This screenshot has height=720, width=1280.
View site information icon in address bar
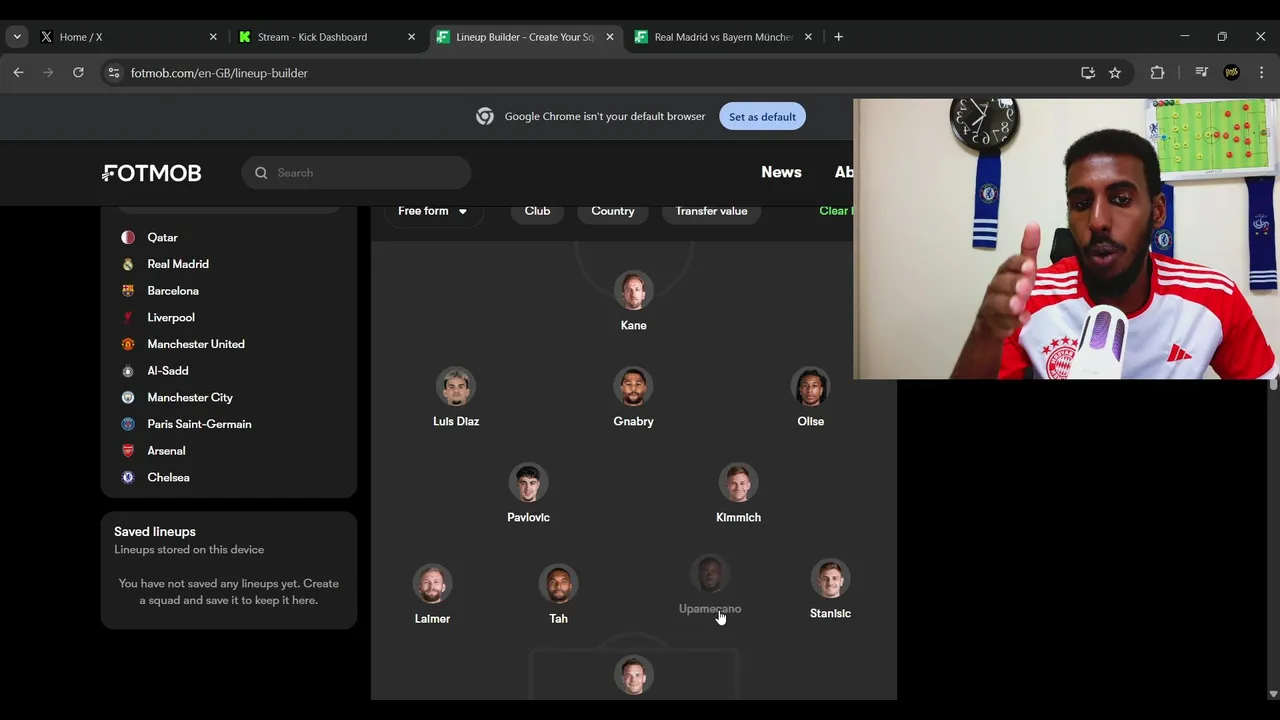[x=114, y=73]
